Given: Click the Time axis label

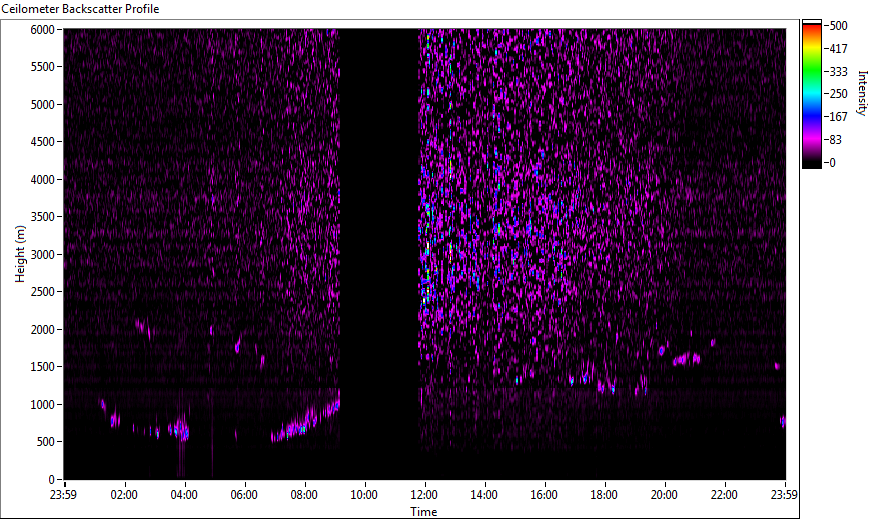Looking at the screenshot, I should pos(424,512).
